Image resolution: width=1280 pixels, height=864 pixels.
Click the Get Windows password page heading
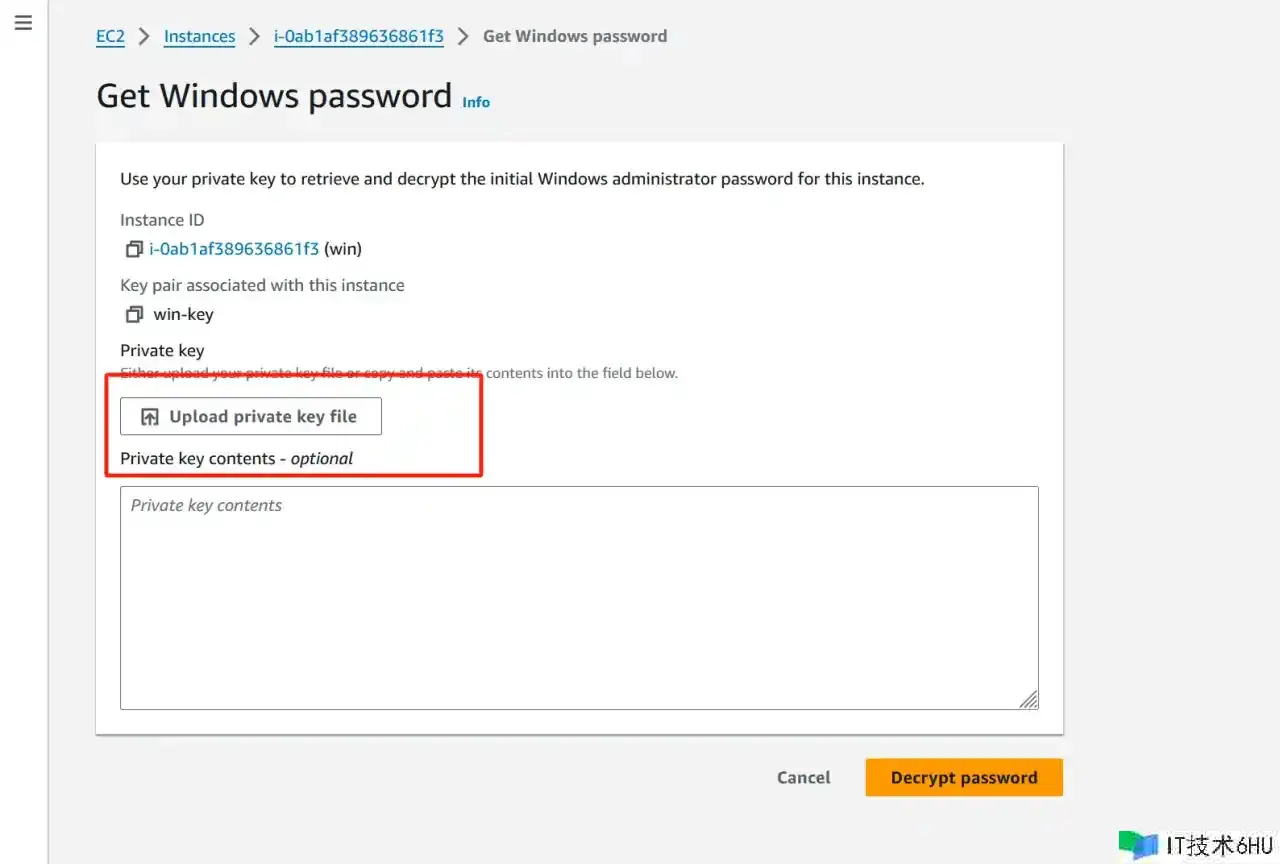pos(274,96)
